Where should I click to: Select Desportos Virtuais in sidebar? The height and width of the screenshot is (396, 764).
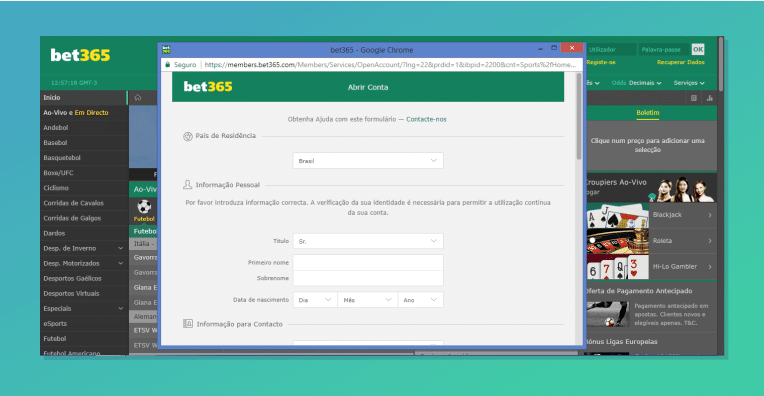[x=84, y=294]
